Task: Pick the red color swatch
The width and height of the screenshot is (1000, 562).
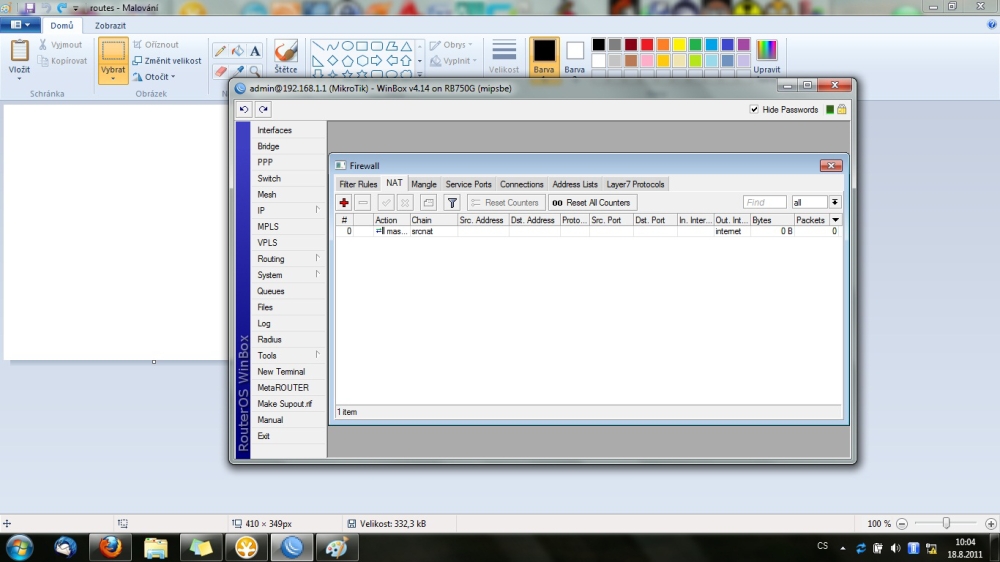Action: [x=647, y=45]
